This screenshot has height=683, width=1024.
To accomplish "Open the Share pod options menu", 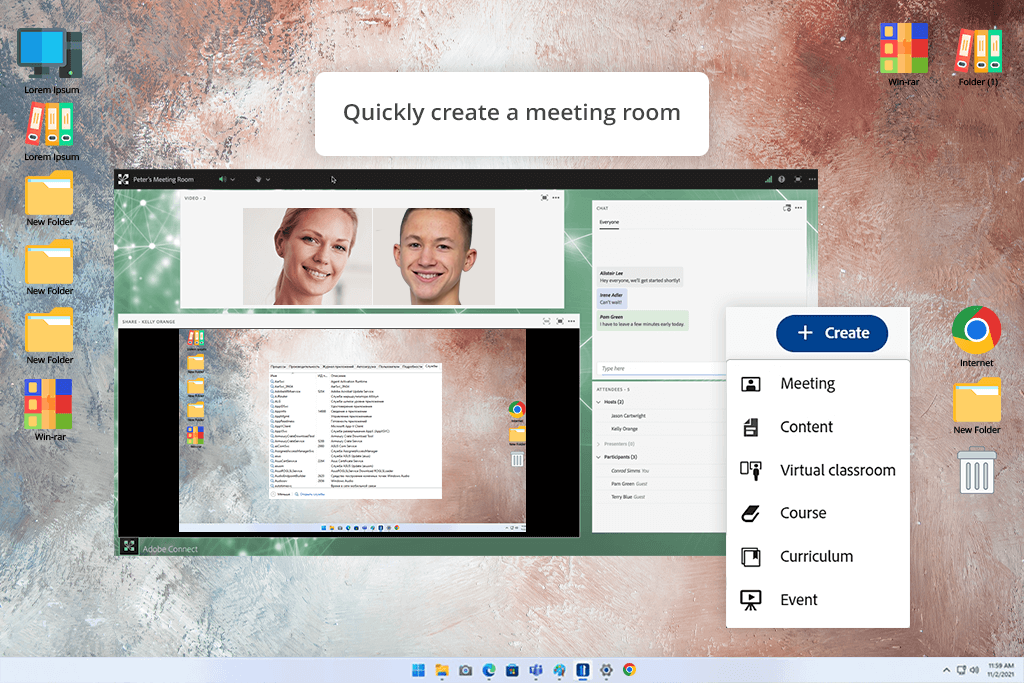I will click(x=571, y=321).
